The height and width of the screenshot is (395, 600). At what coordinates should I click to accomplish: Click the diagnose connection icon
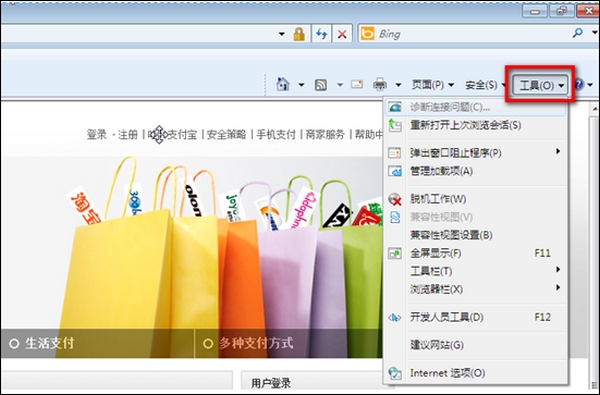(395, 107)
